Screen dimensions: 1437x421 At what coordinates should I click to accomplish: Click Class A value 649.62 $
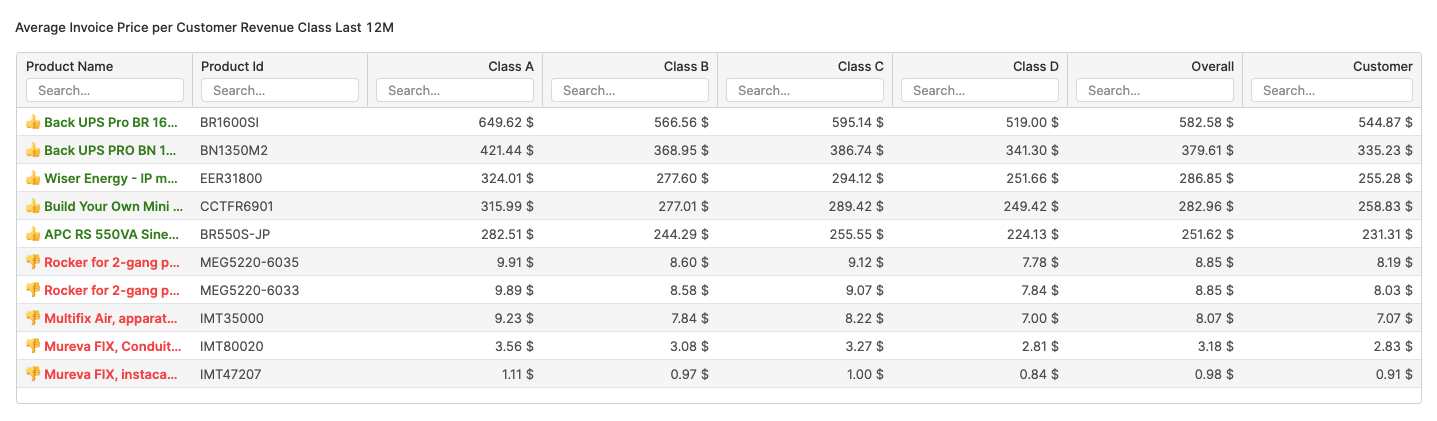point(506,122)
